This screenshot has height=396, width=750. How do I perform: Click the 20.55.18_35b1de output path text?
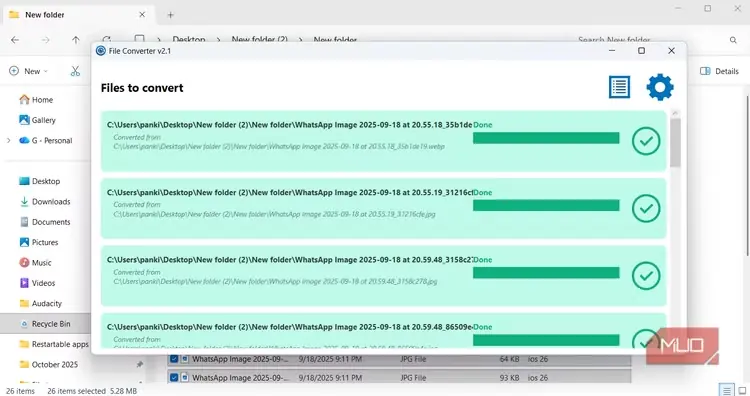point(289,125)
